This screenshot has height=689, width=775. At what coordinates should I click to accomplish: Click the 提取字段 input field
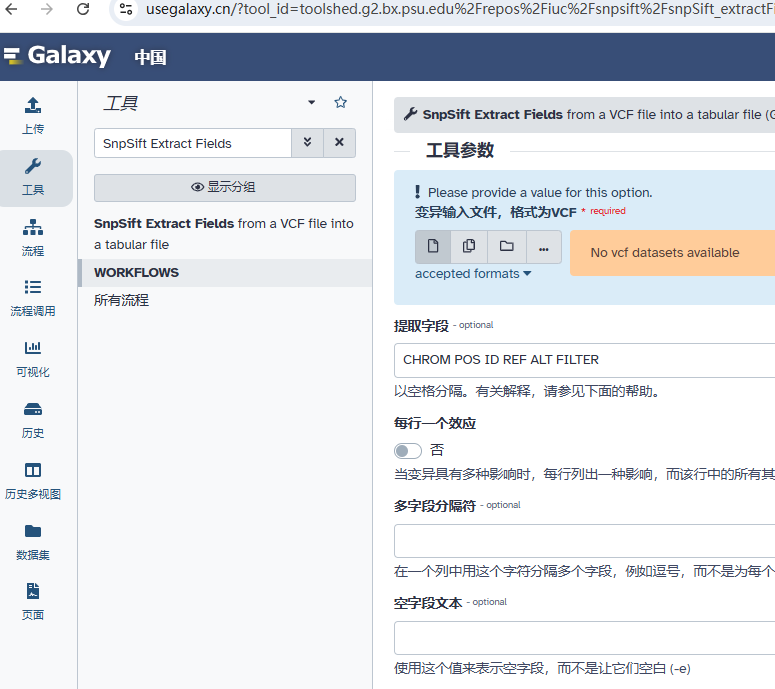click(584, 360)
